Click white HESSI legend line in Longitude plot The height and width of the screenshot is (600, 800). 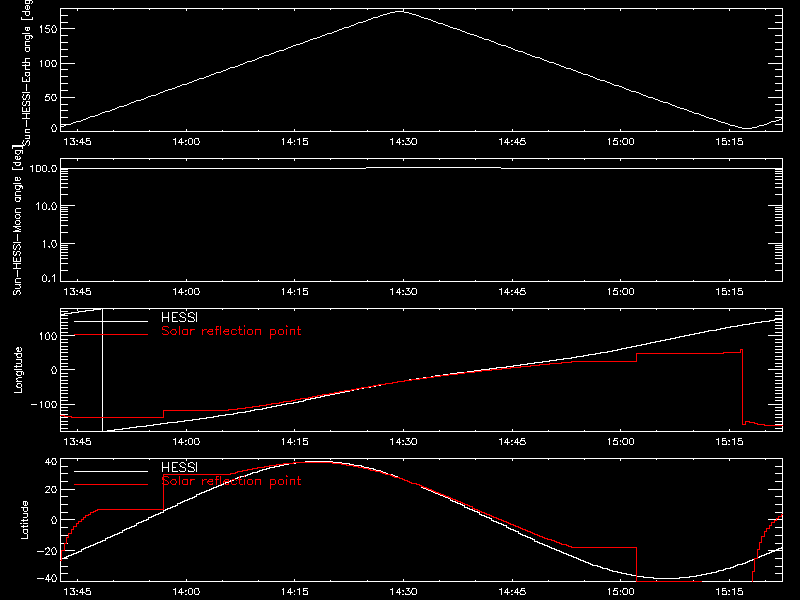[x=111, y=321]
